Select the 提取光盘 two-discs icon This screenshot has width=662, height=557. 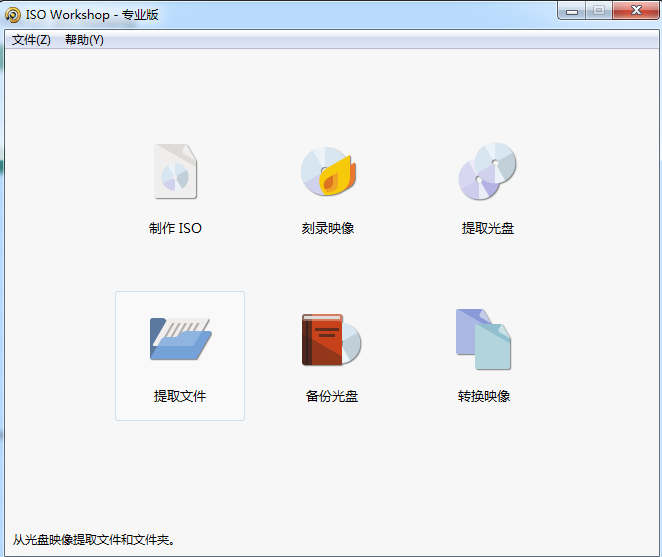(488, 171)
